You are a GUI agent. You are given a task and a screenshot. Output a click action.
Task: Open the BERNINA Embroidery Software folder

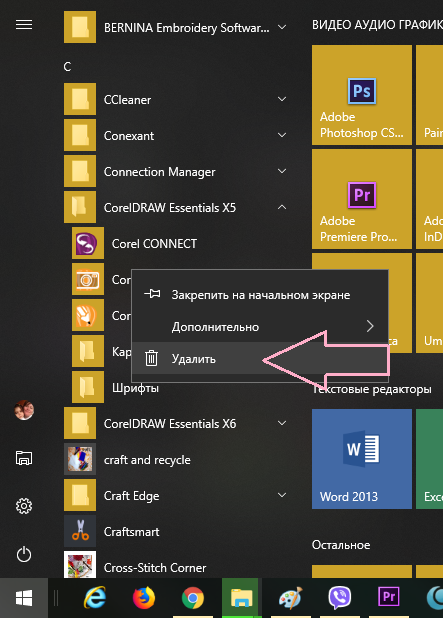(176, 27)
